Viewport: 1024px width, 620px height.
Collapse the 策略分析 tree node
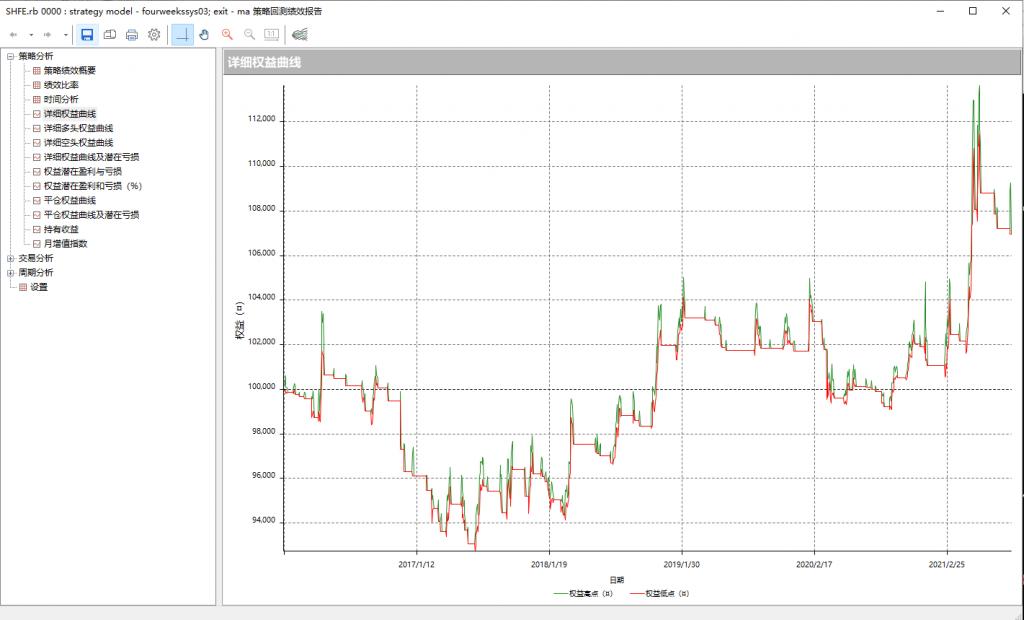10,56
